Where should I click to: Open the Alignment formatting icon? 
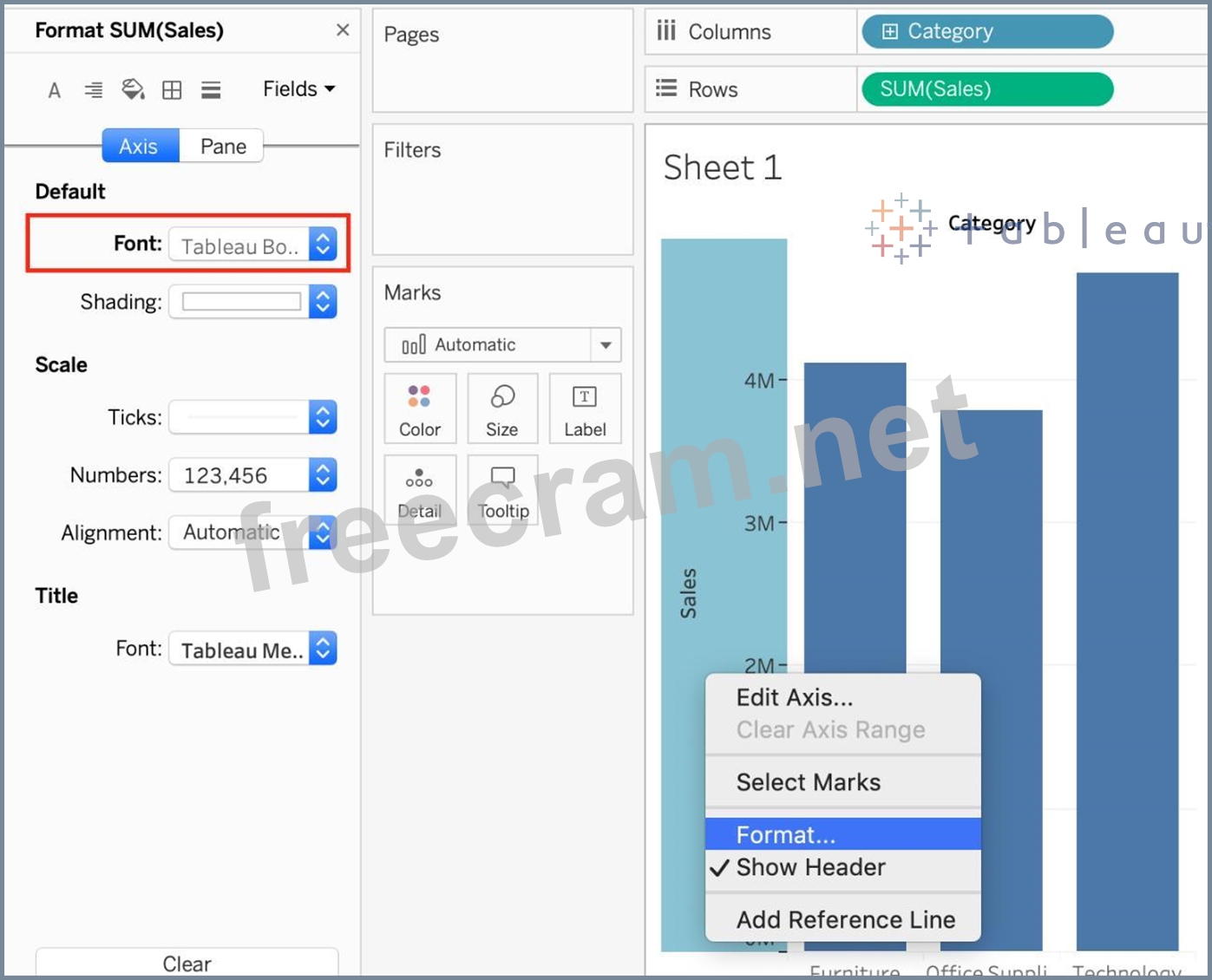[x=93, y=90]
